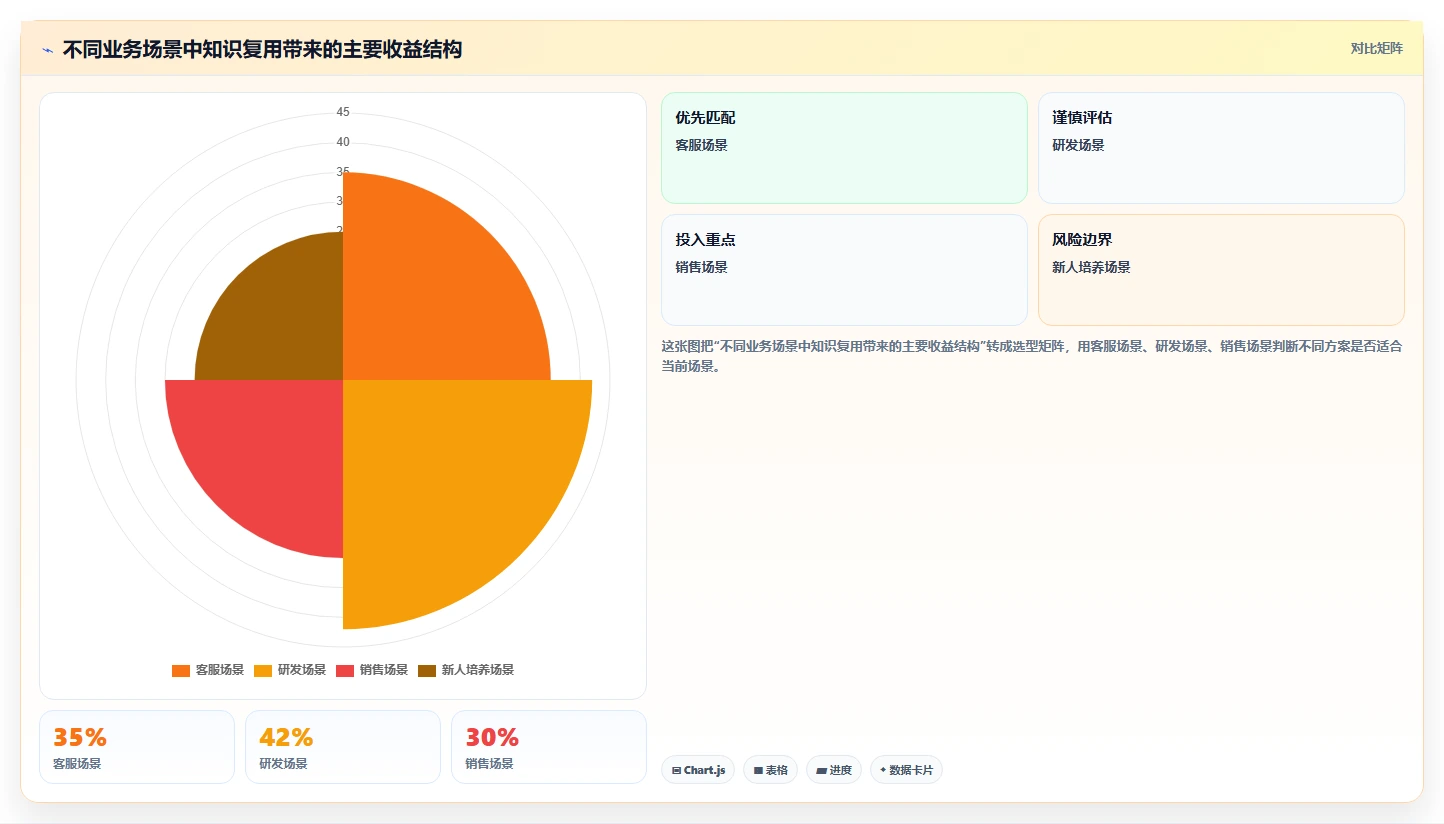Select the 优先匹配 card
This screenshot has height=824, width=1444.
tap(844, 148)
